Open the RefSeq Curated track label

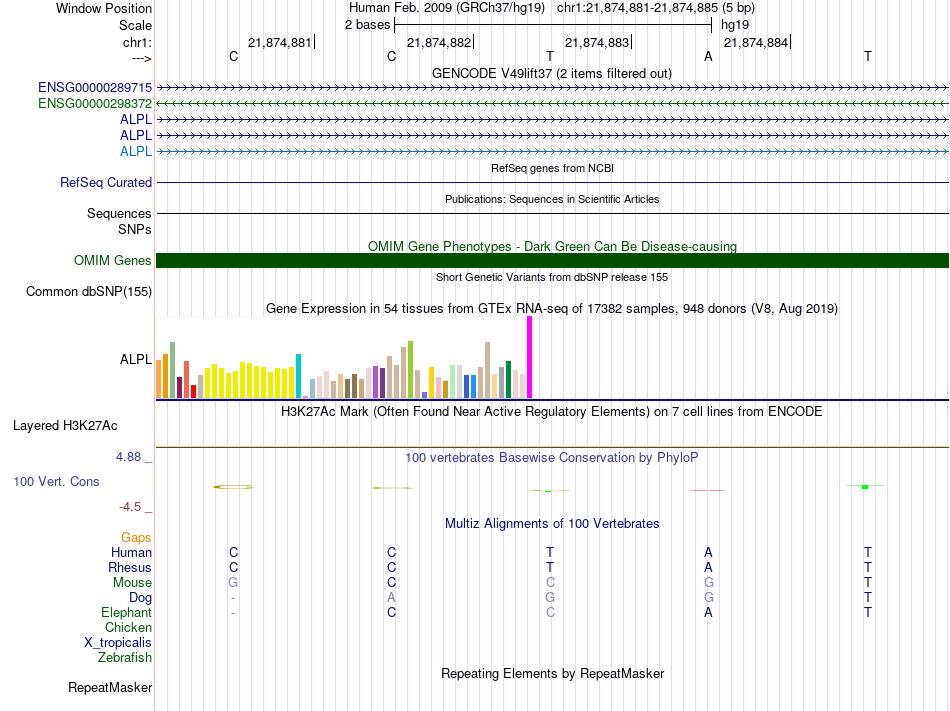point(106,182)
